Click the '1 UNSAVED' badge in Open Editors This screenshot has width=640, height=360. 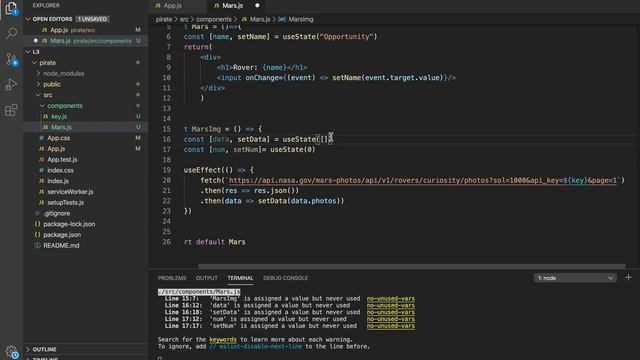pos(93,19)
